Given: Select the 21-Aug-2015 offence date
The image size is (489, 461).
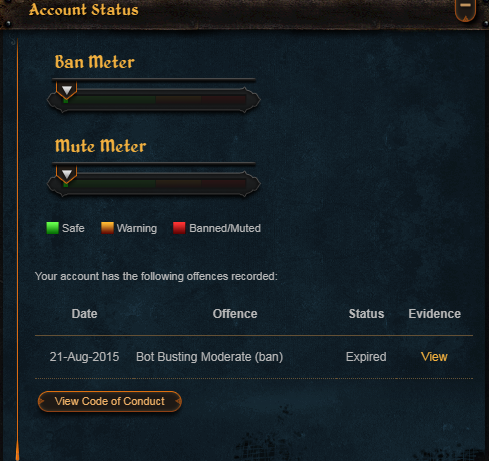Looking at the screenshot, I should [x=84, y=357].
